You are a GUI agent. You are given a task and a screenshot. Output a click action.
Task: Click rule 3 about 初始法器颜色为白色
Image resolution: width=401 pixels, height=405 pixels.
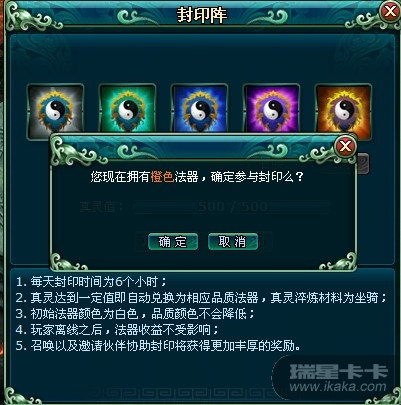[x=135, y=314]
